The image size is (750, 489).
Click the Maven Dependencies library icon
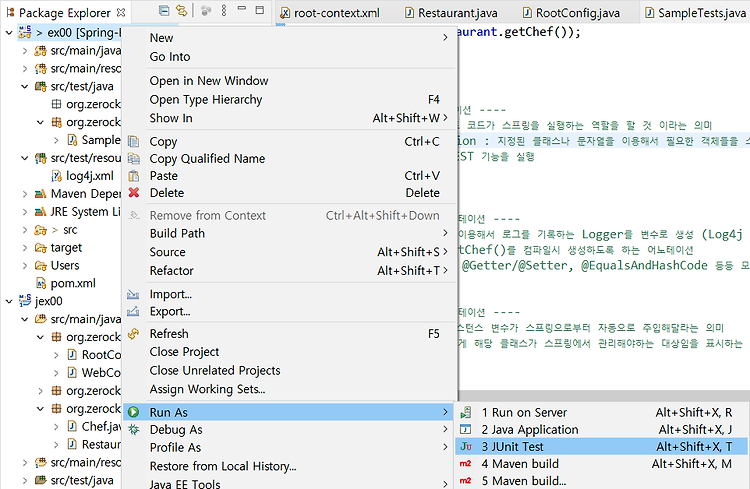pyautogui.click(x=41, y=194)
